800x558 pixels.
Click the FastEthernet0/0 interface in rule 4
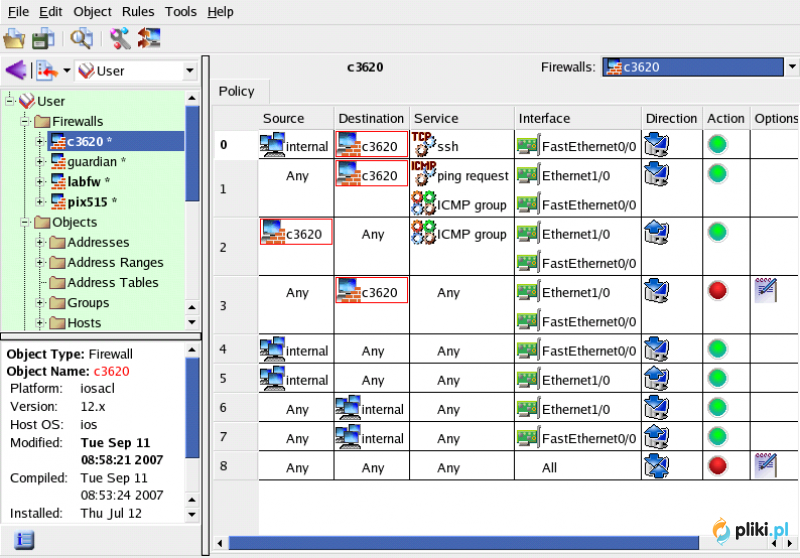point(577,350)
